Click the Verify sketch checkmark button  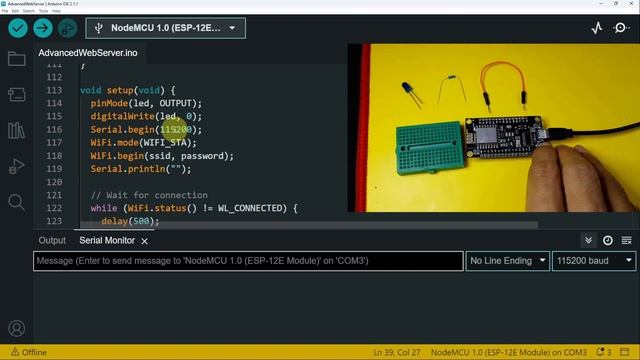[18, 28]
